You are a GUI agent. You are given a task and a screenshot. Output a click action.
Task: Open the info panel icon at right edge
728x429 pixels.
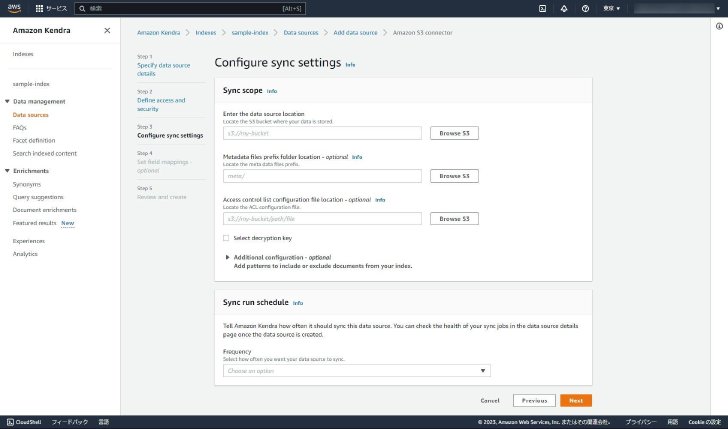[719, 26]
